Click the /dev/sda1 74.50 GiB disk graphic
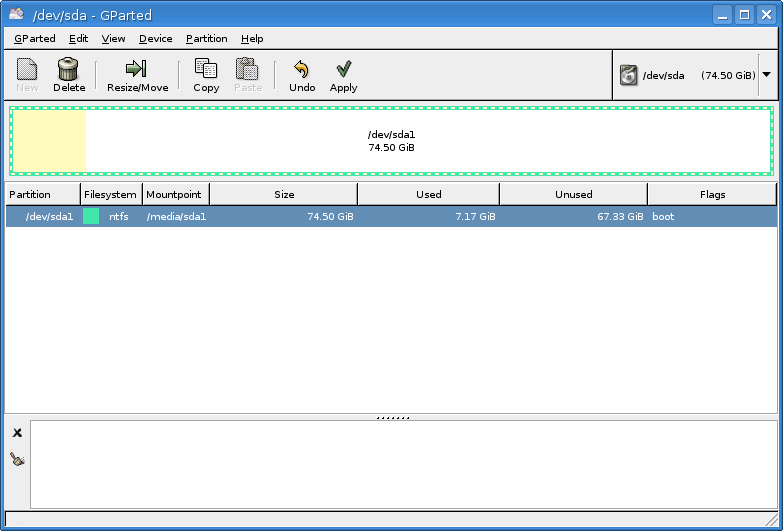Screen dimensions: 783x531 391,141
